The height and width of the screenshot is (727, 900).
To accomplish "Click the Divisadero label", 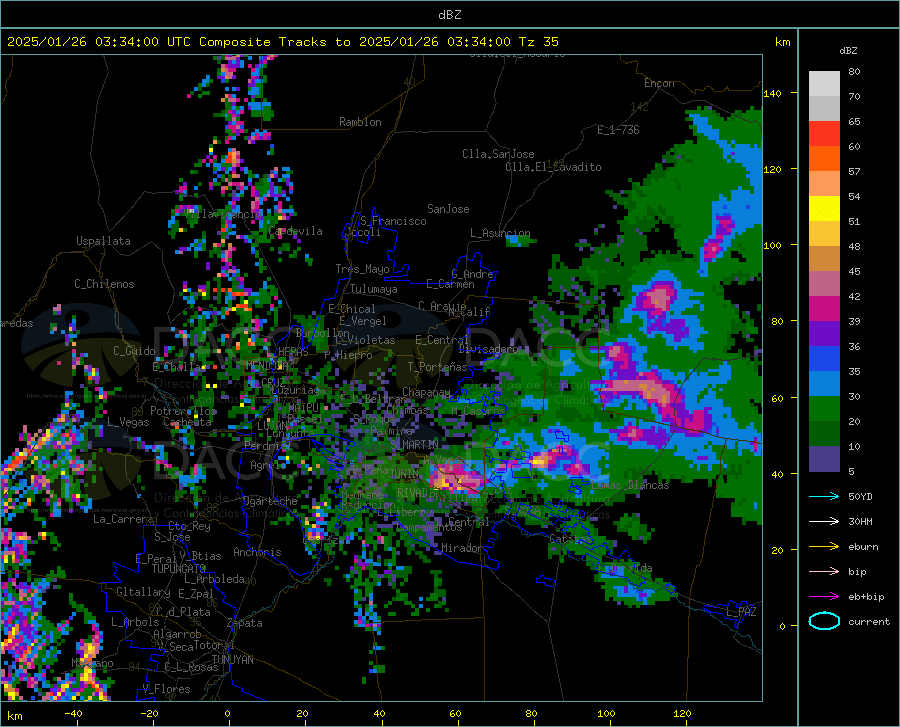I will pyautogui.click(x=488, y=349).
